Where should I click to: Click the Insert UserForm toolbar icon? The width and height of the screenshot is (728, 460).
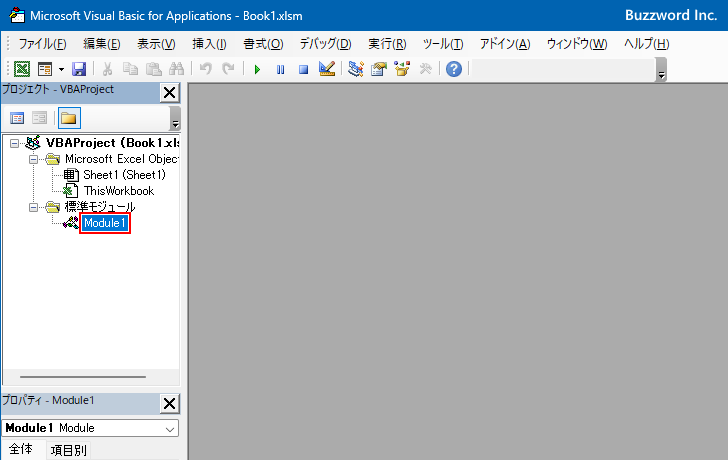click(x=45, y=69)
